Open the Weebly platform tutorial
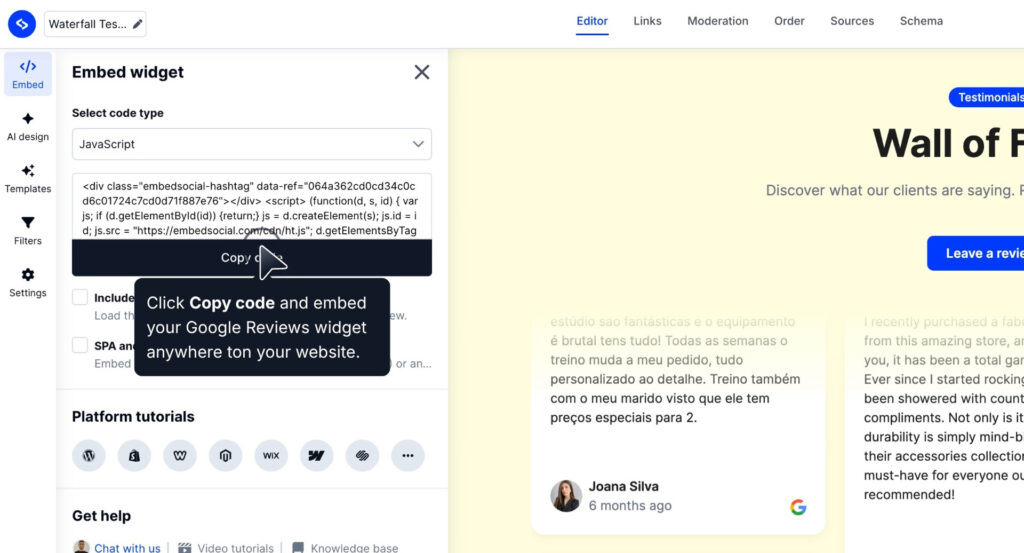The height and width of the screenshot is (553, 1024). coord(180,456)
